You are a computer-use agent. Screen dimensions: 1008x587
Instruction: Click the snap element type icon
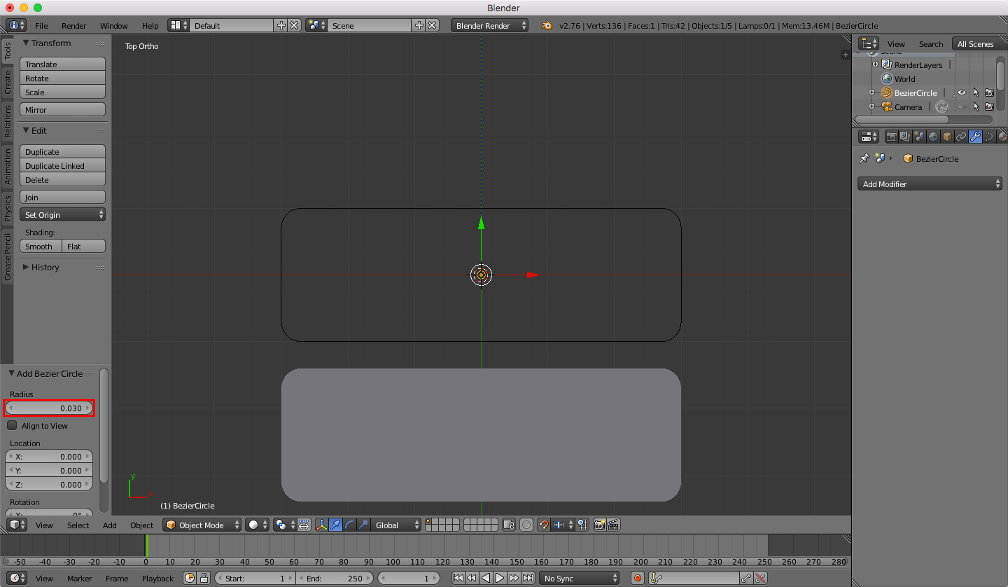pyautogui.click(x=563, y=525)
